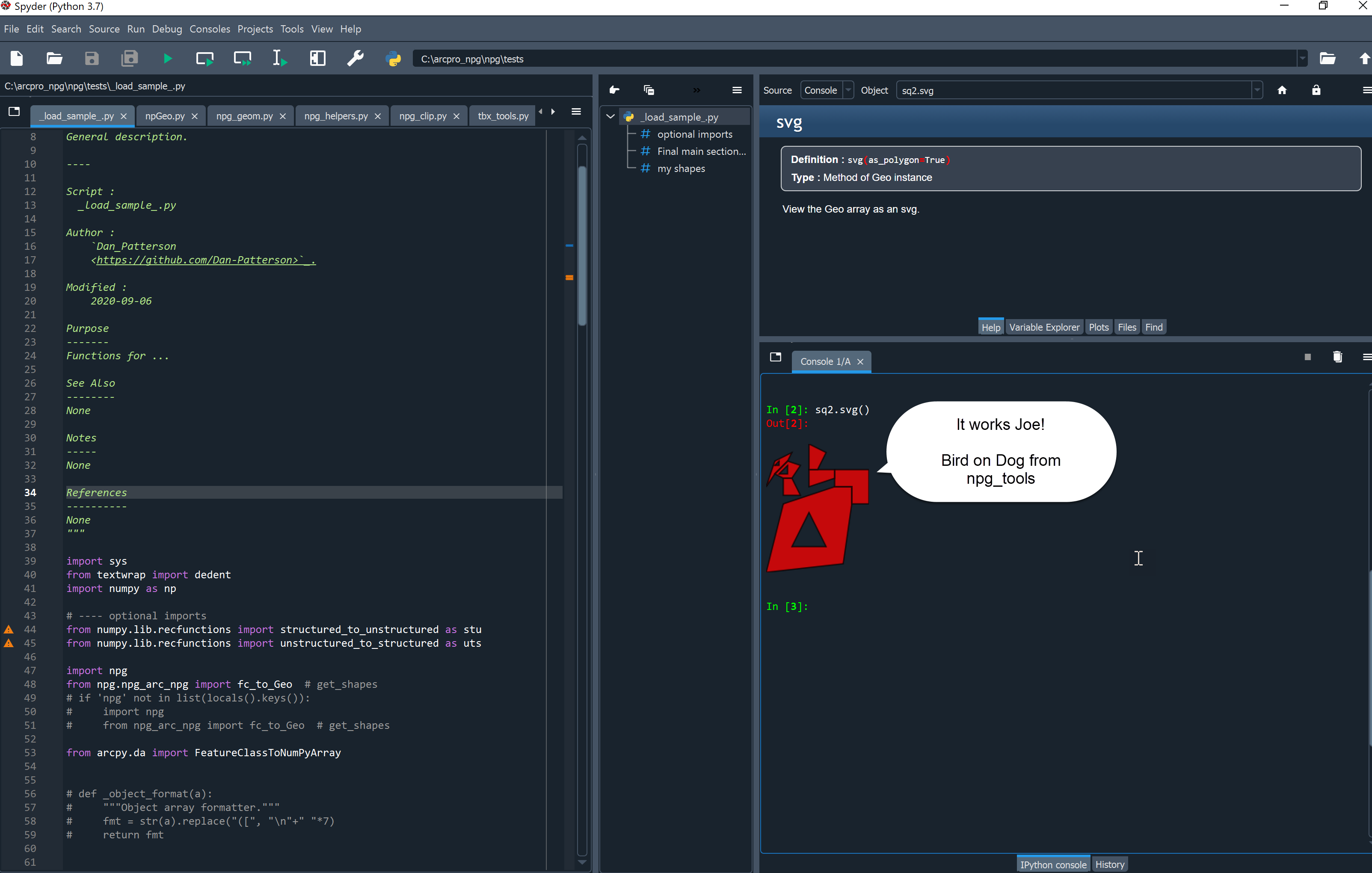The height and width of the screenshot is (873, 1372).
Task: Click the New file toolbar icon
Action: tap(17, 59)
